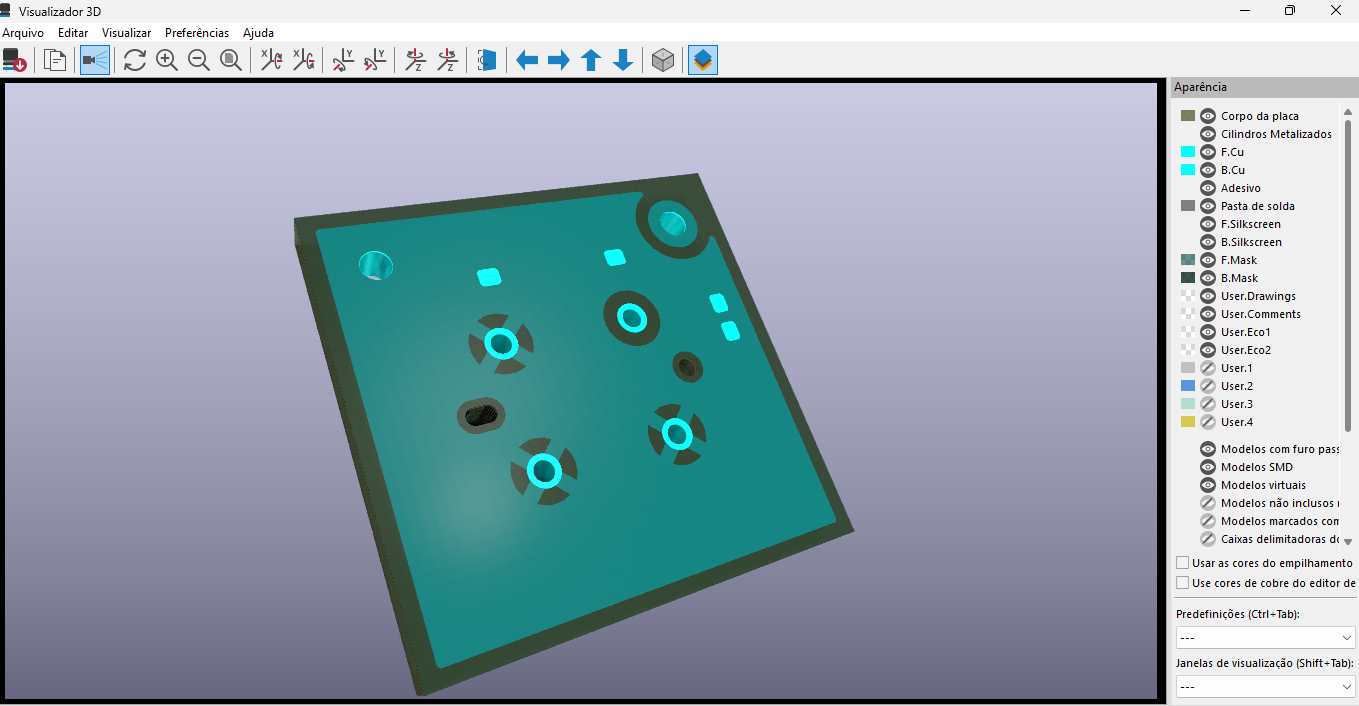The width and height of the screenshot is (1359, 706).
Task: Toggle visibility of B.Cu layer
Action: click(x=1208, y=170)
